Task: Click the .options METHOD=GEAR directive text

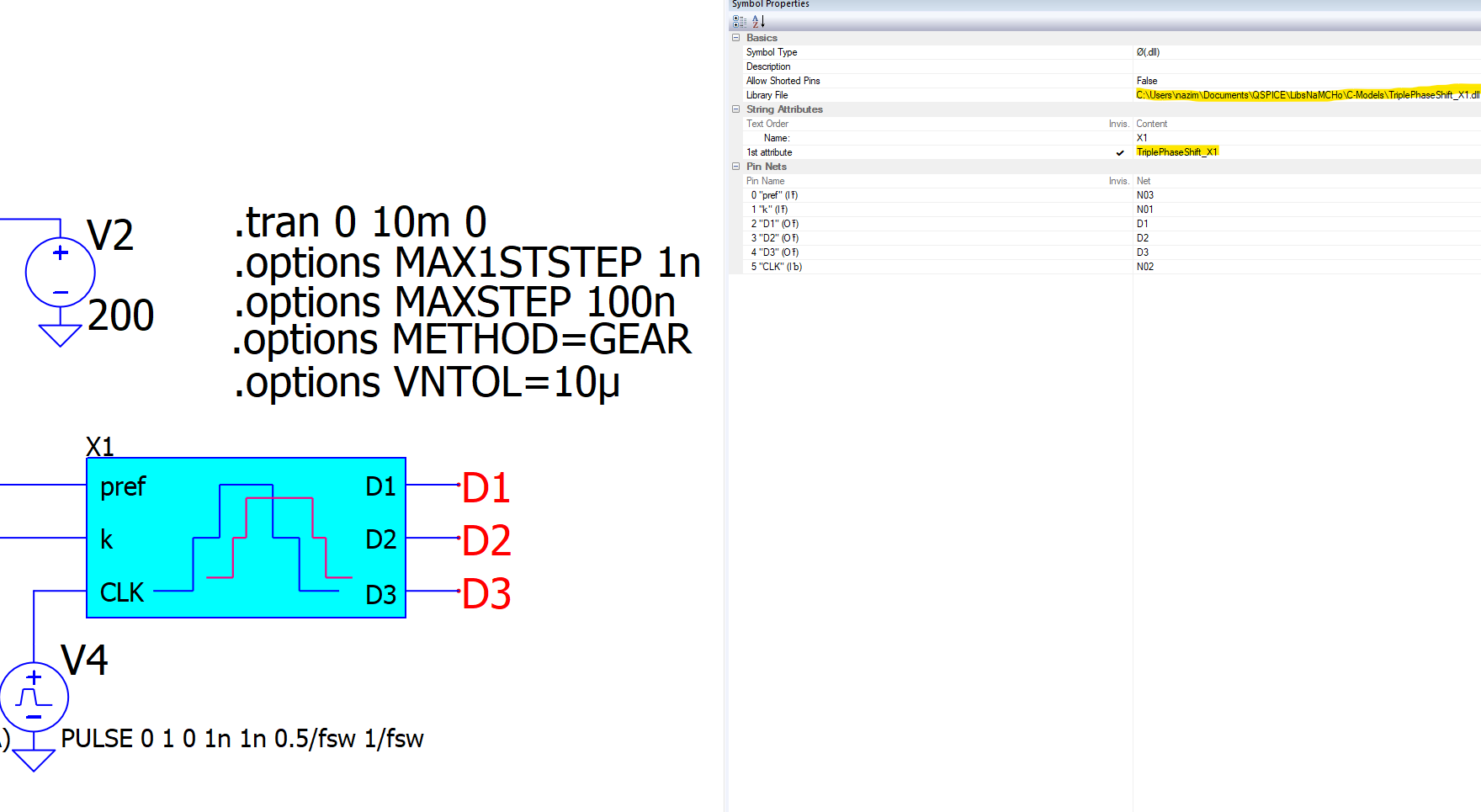Action: point(462,340)
